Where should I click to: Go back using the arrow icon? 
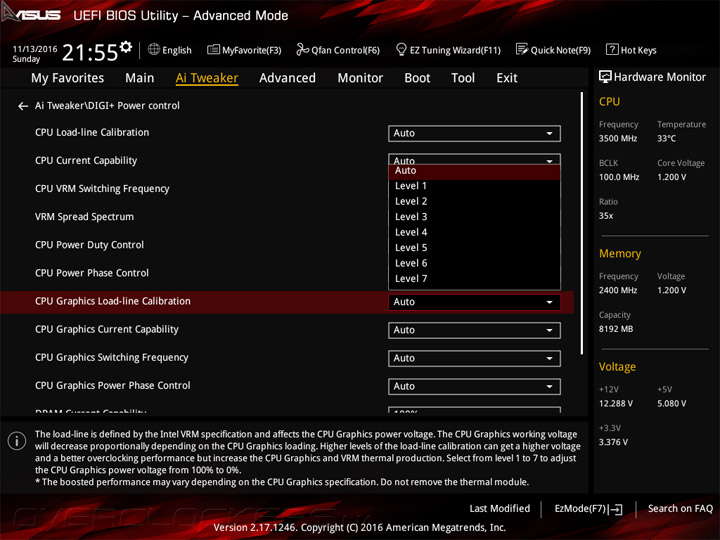pos(23,106)
